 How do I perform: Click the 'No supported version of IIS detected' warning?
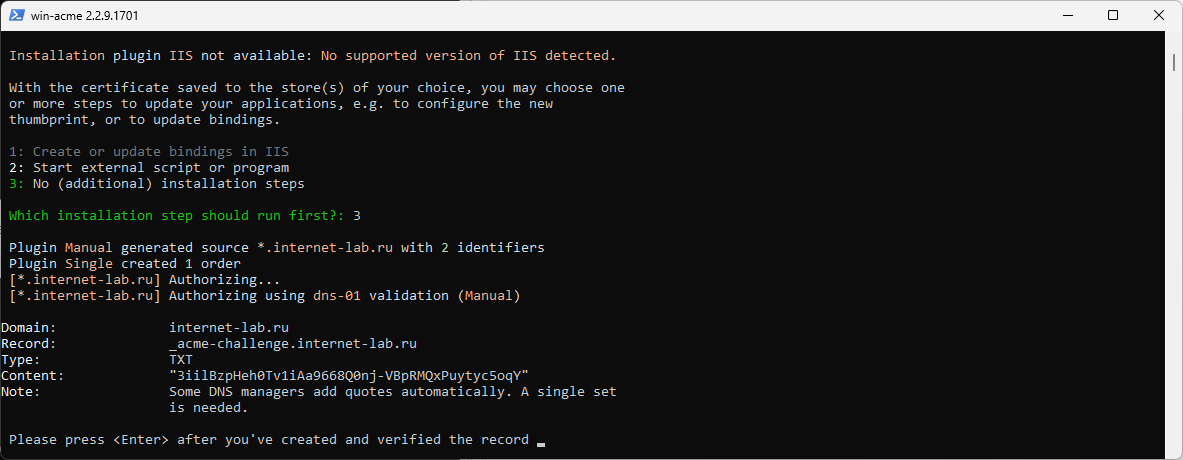[469, 56]
